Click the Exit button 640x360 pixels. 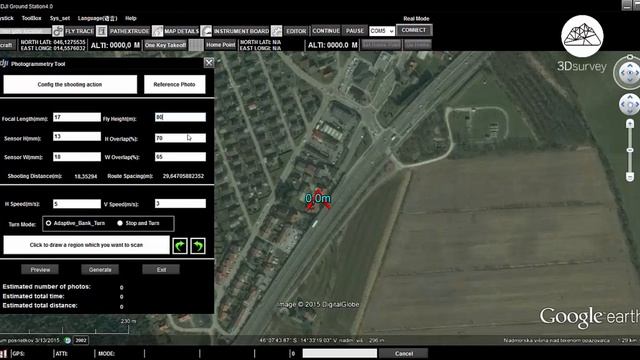(161, 269)
